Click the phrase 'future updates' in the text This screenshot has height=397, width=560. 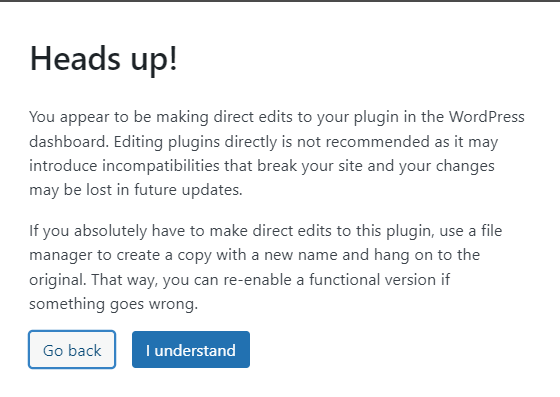[188, 190]
